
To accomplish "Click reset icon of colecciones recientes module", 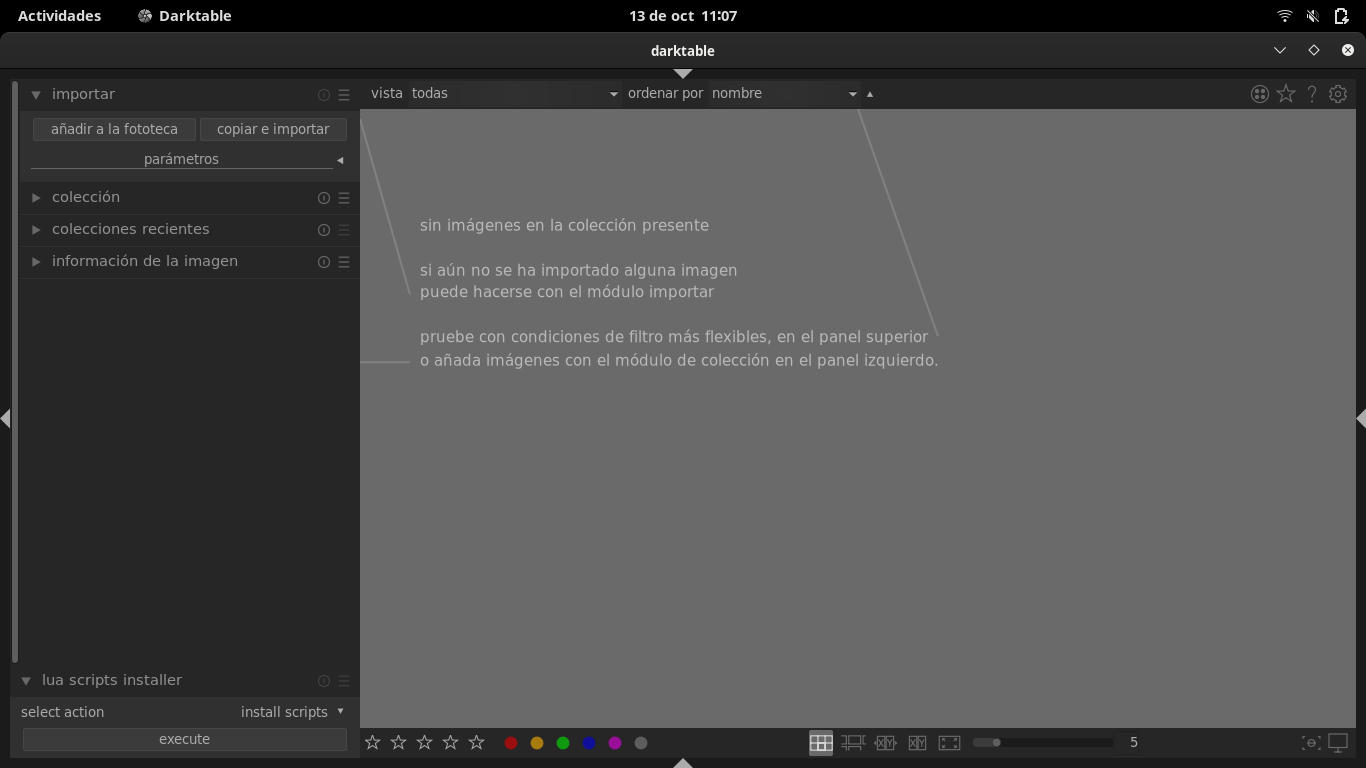I will (x=324, y=230).
